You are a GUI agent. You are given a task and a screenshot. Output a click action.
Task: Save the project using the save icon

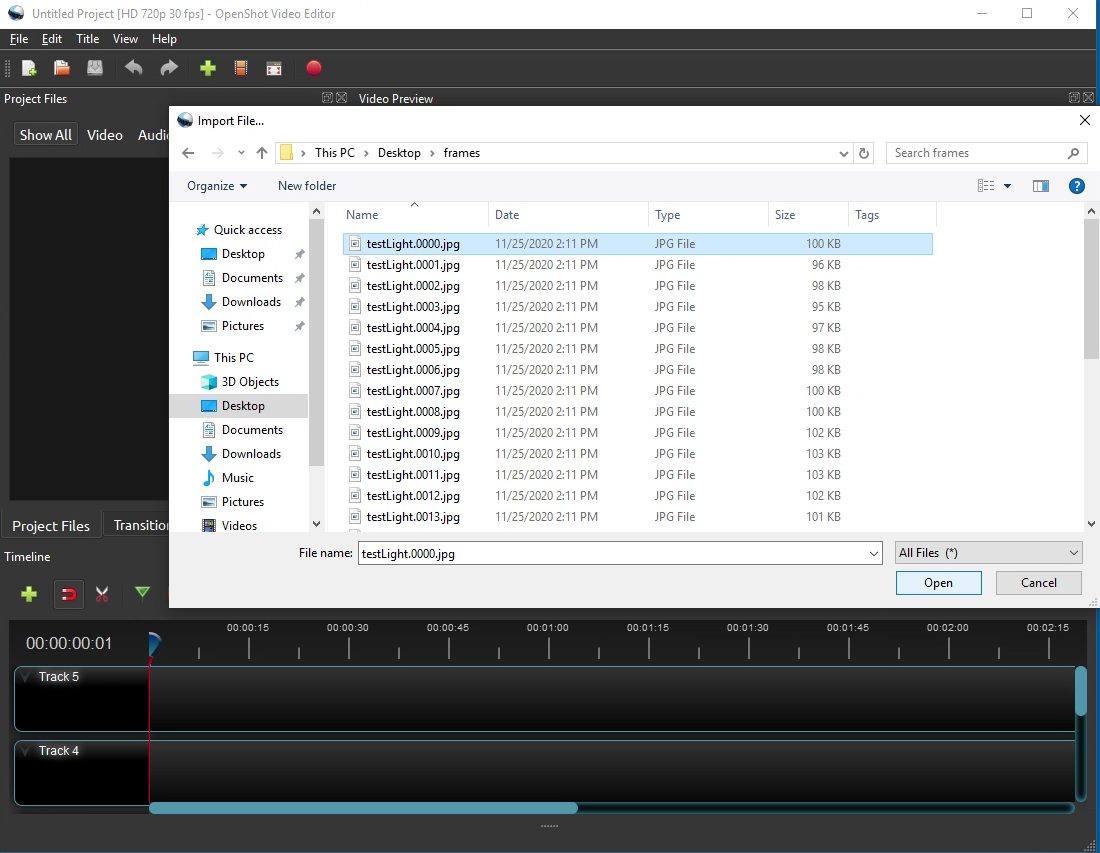pos(94,68)
